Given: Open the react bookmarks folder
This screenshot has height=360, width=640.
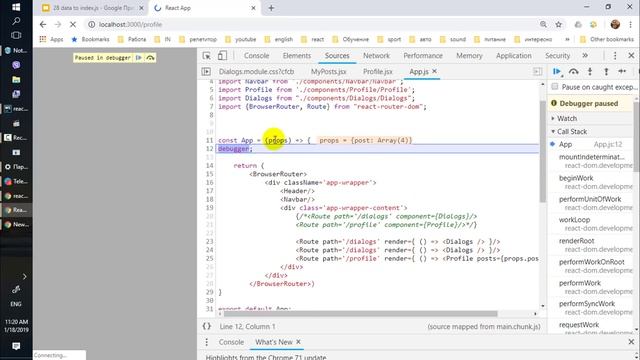Looking at the screenshot, I should pyautogui.click(x=312, y=39).
